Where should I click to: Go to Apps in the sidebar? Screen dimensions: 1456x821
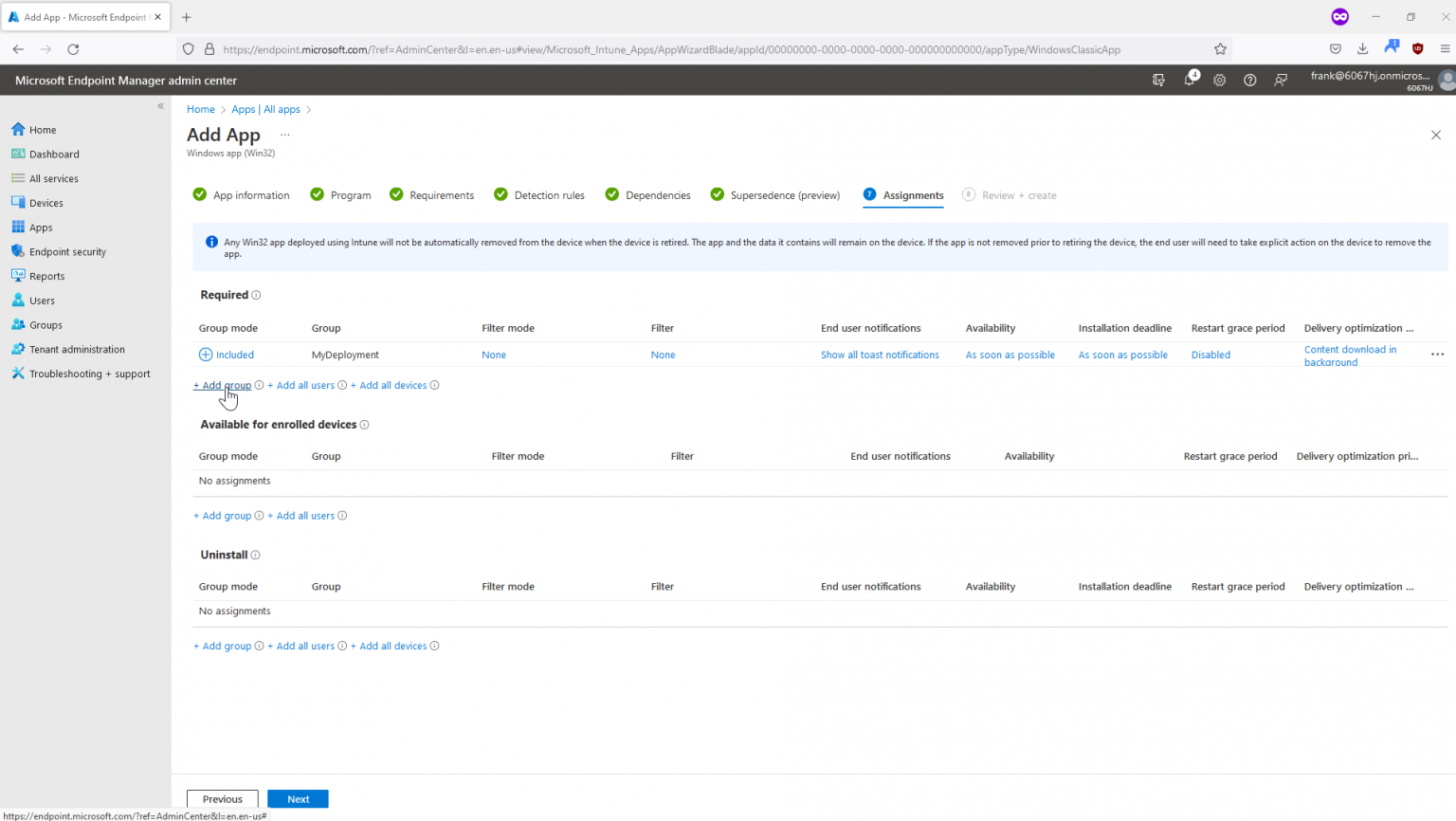pyautogui.click(x=31, y=228)
